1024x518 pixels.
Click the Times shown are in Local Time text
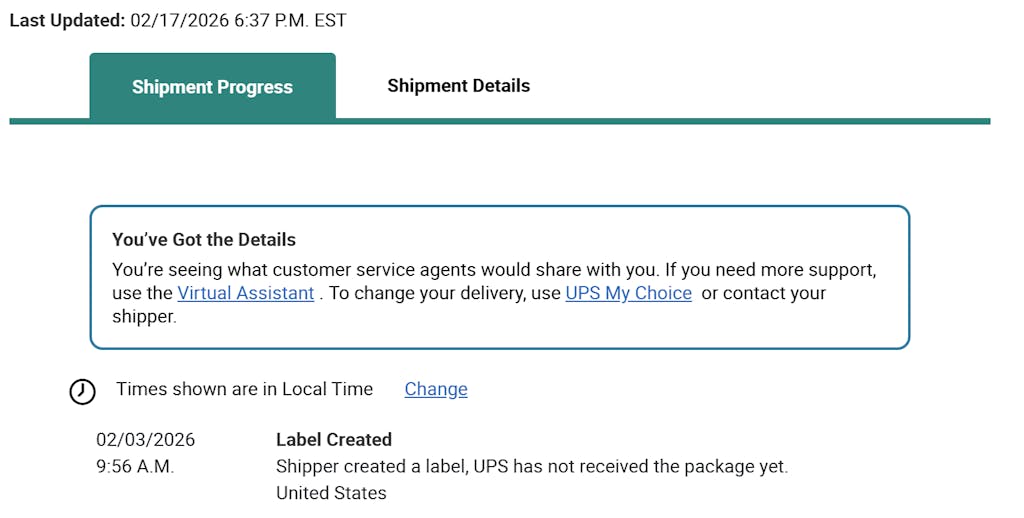[x=244, y=389]
